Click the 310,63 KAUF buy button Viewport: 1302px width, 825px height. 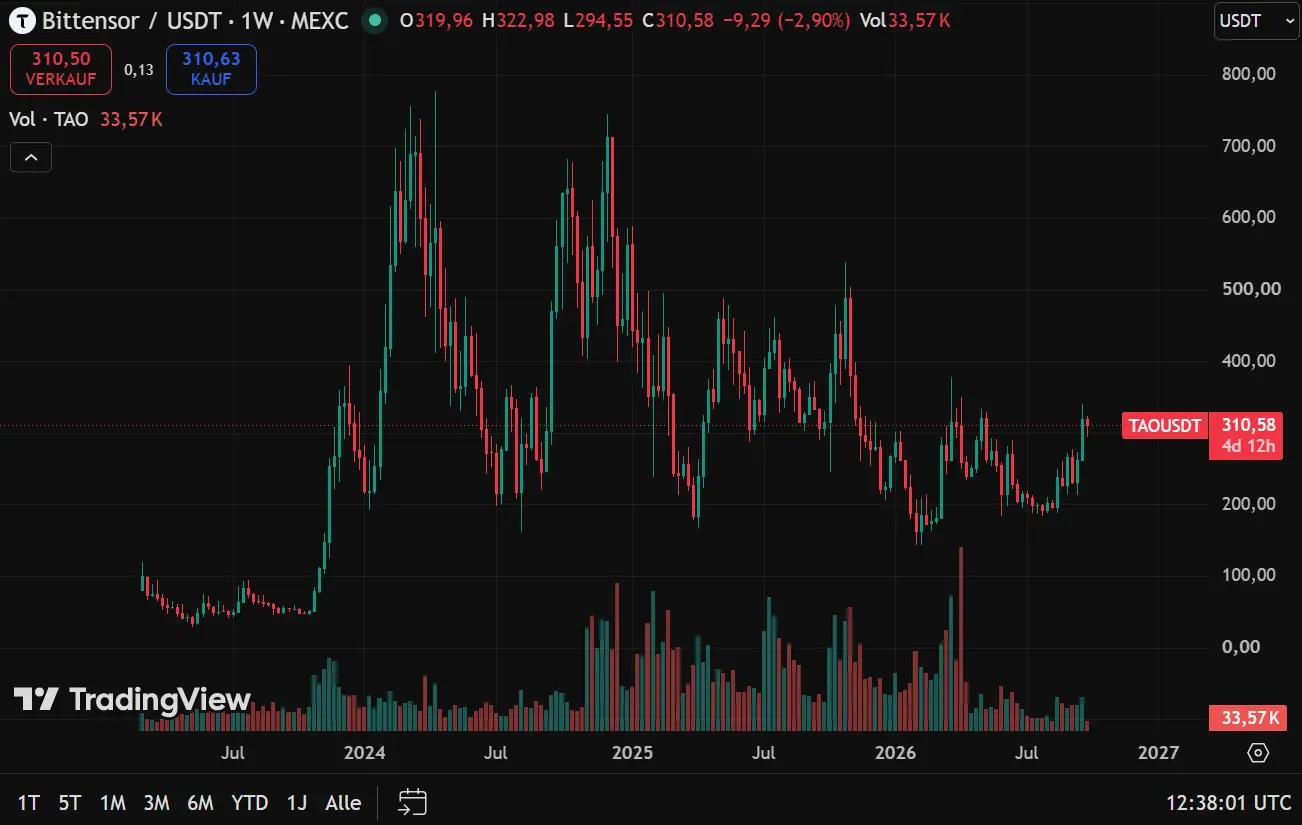coord(211,69)
